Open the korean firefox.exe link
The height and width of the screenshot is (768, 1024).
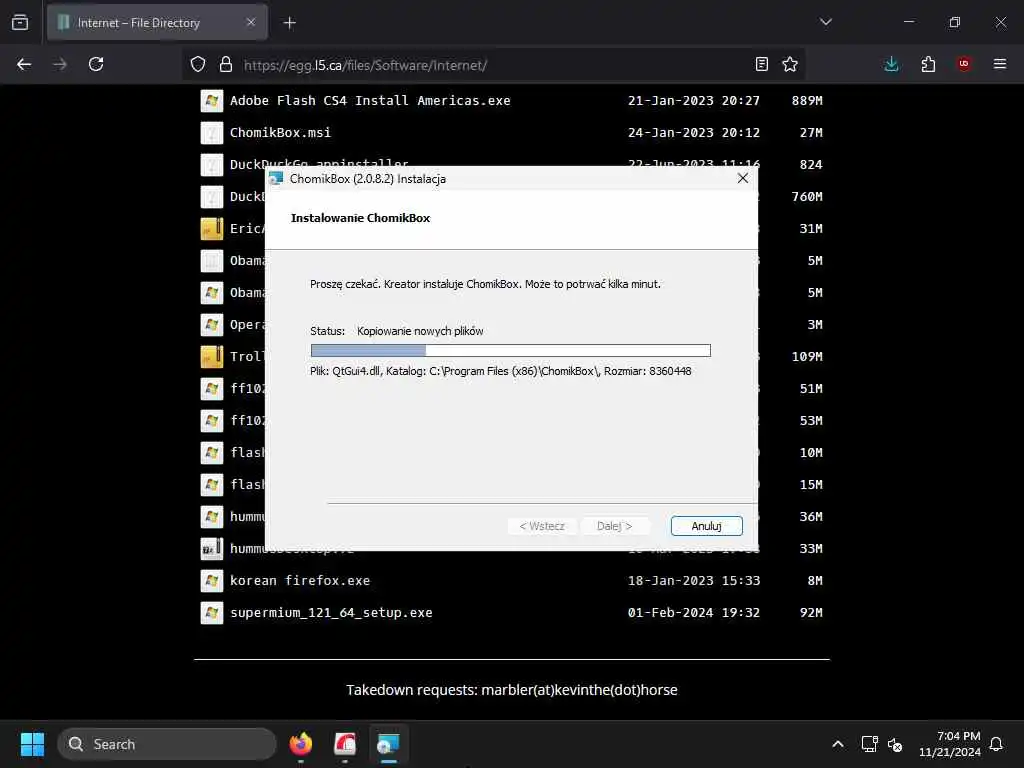[x=300, y=581]
